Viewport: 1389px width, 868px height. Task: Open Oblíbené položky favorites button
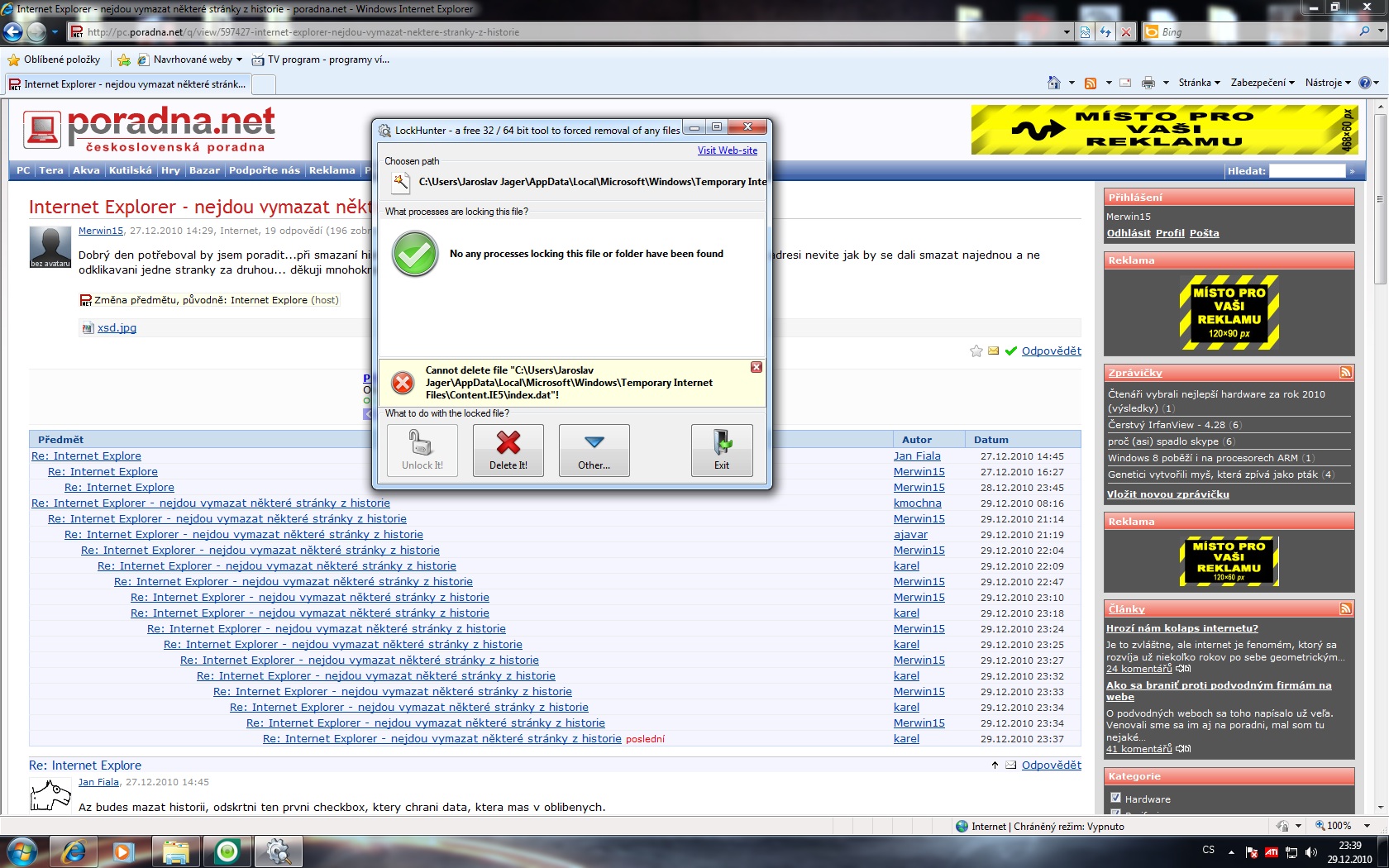click(x=54, y=60)
